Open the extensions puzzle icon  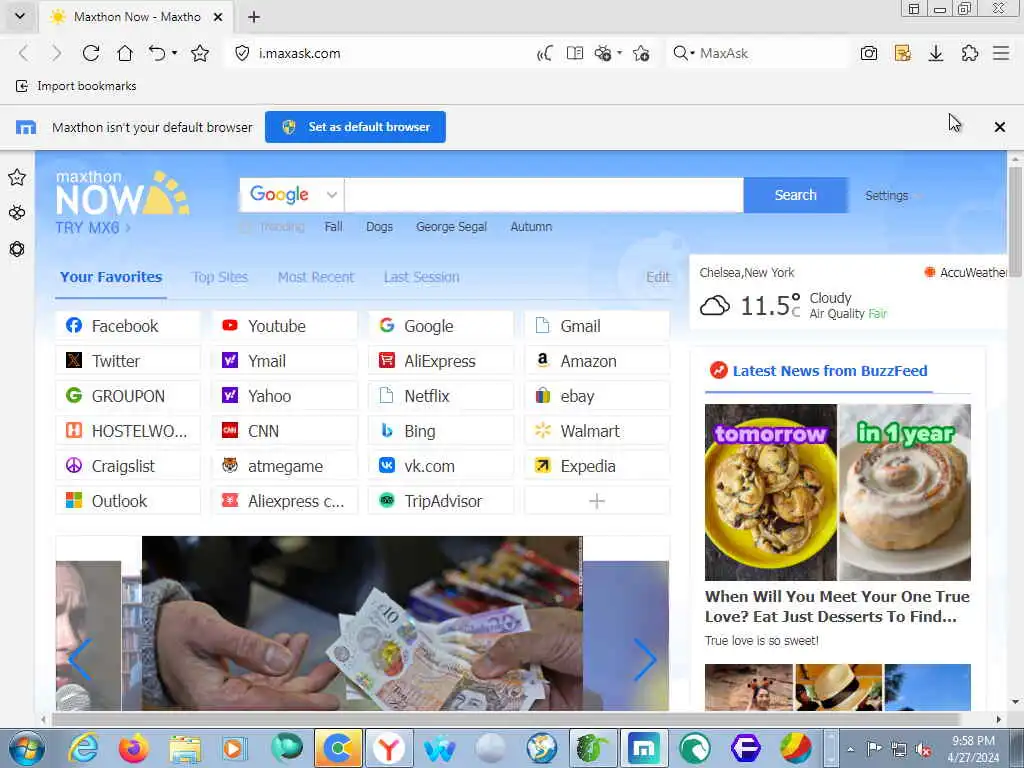pos(970,53)
